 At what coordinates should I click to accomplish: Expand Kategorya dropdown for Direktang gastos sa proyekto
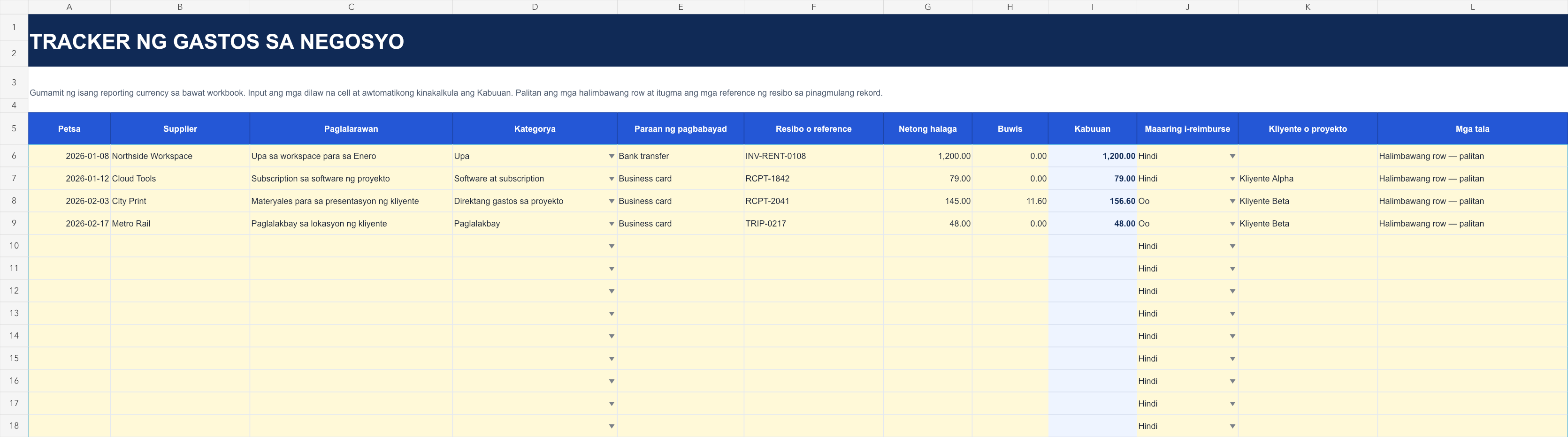coord(611,201)
